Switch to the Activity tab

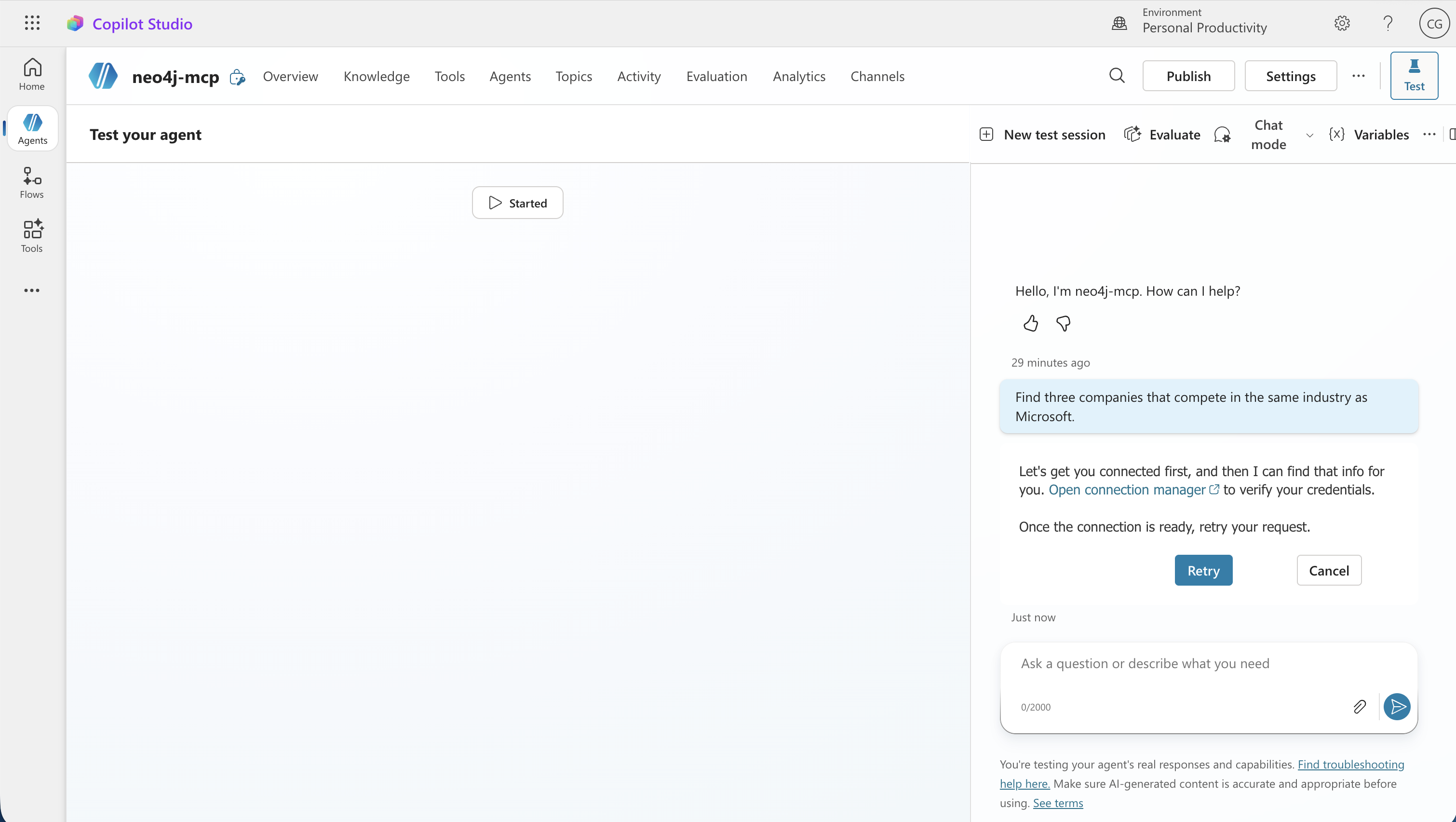[639, 76]
